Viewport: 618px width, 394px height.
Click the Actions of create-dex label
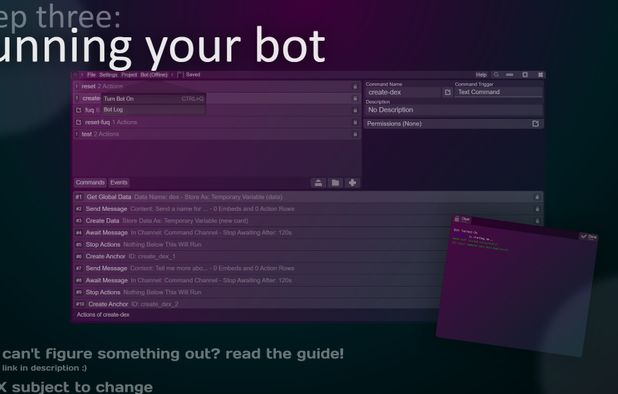103,315
